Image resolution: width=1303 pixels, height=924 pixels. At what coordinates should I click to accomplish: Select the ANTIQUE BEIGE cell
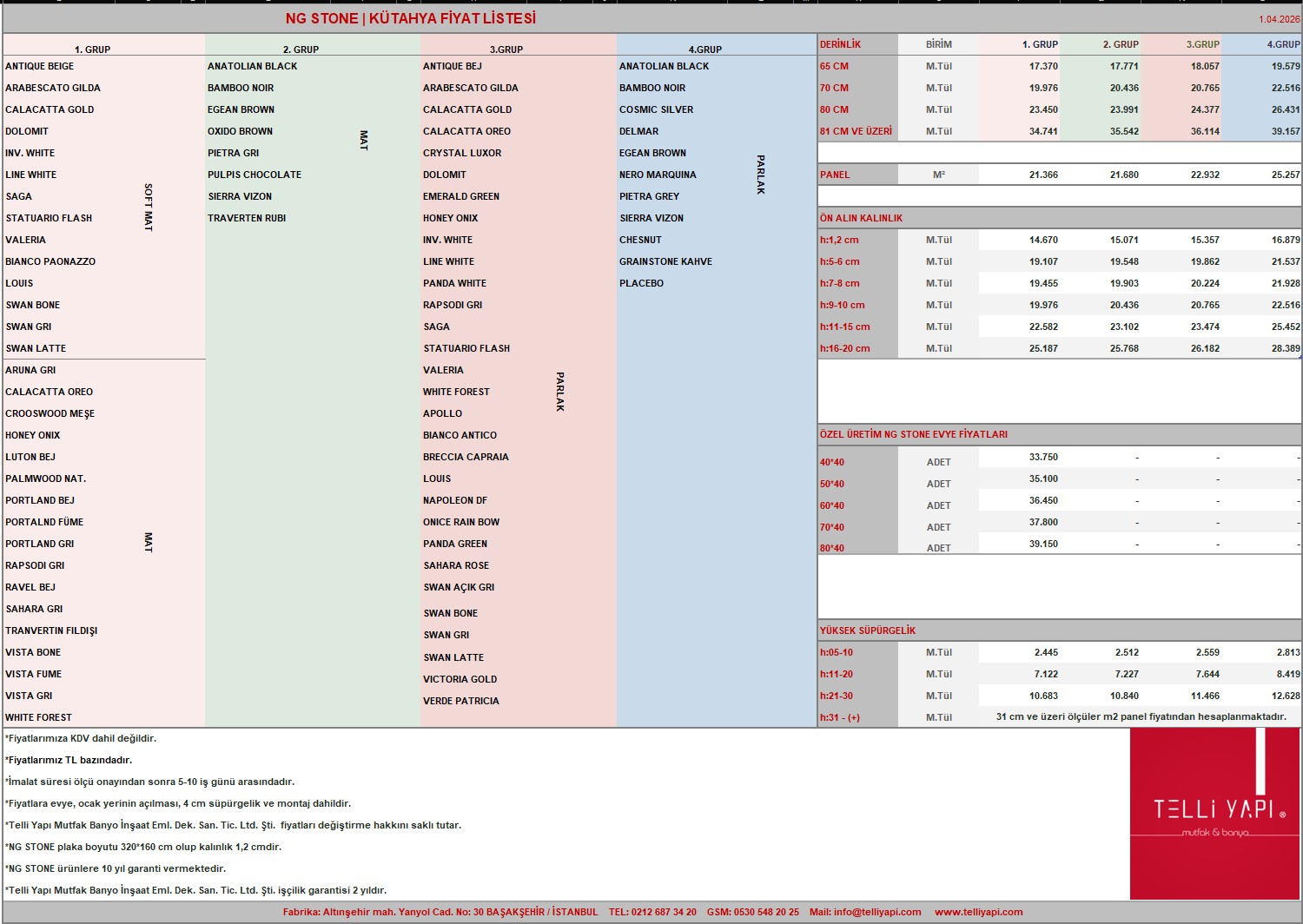pos(40,66)
